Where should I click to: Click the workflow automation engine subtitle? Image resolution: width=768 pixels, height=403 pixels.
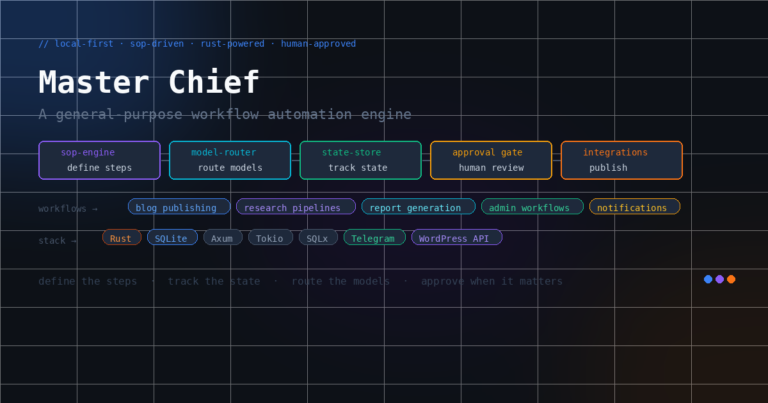pos(225,115)
